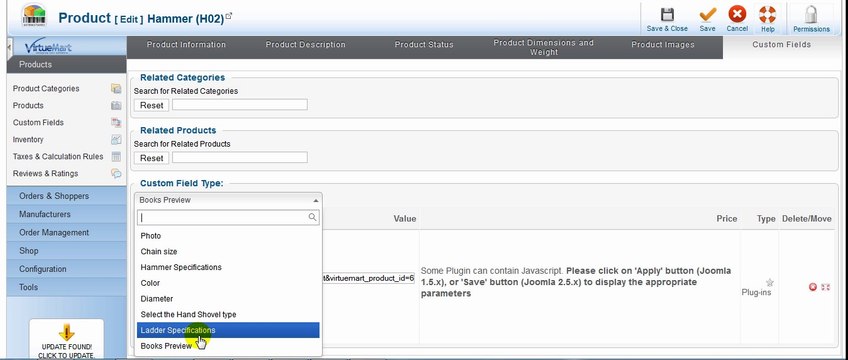Choose Select the Hand Shovel type option
This screenshot has height=360, width=848.
(x=228, y=314)
